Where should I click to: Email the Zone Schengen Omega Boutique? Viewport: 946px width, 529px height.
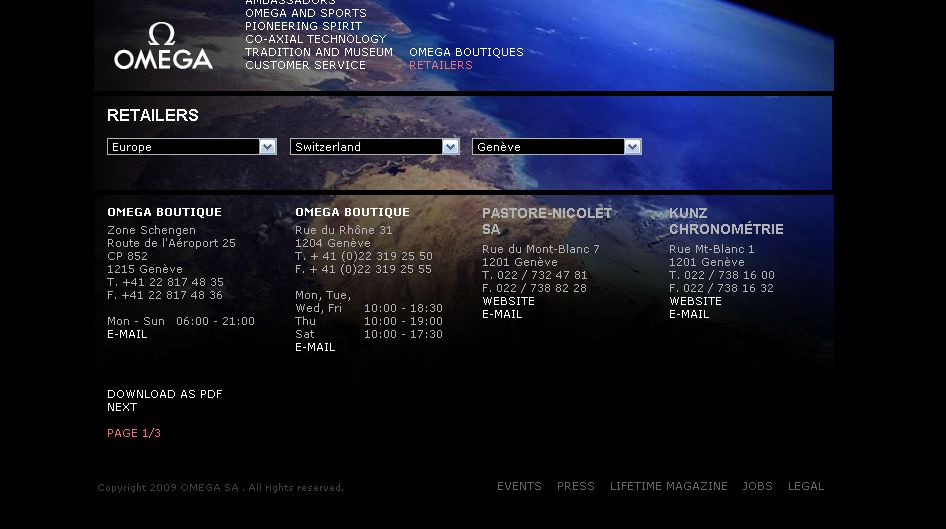coord(127,334)
